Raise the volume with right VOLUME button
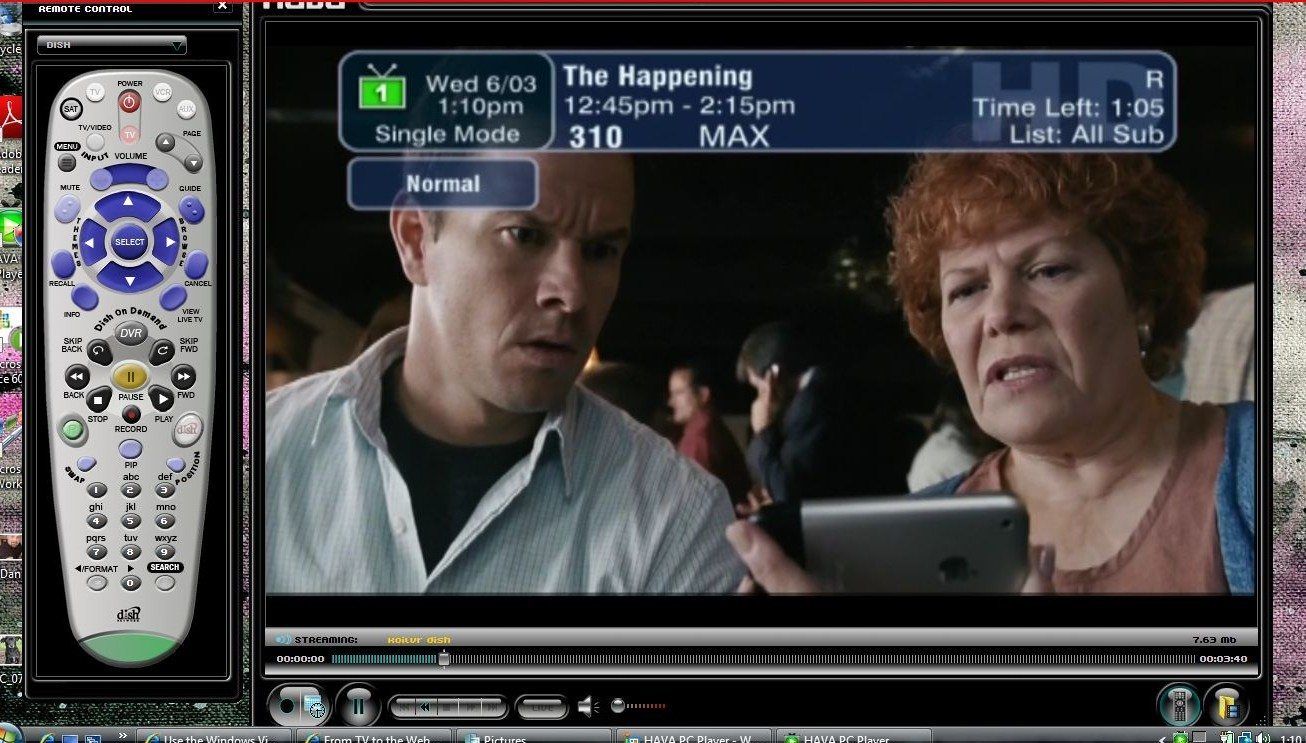This screenshot has height=743, width=1306. tap(157, 179)
